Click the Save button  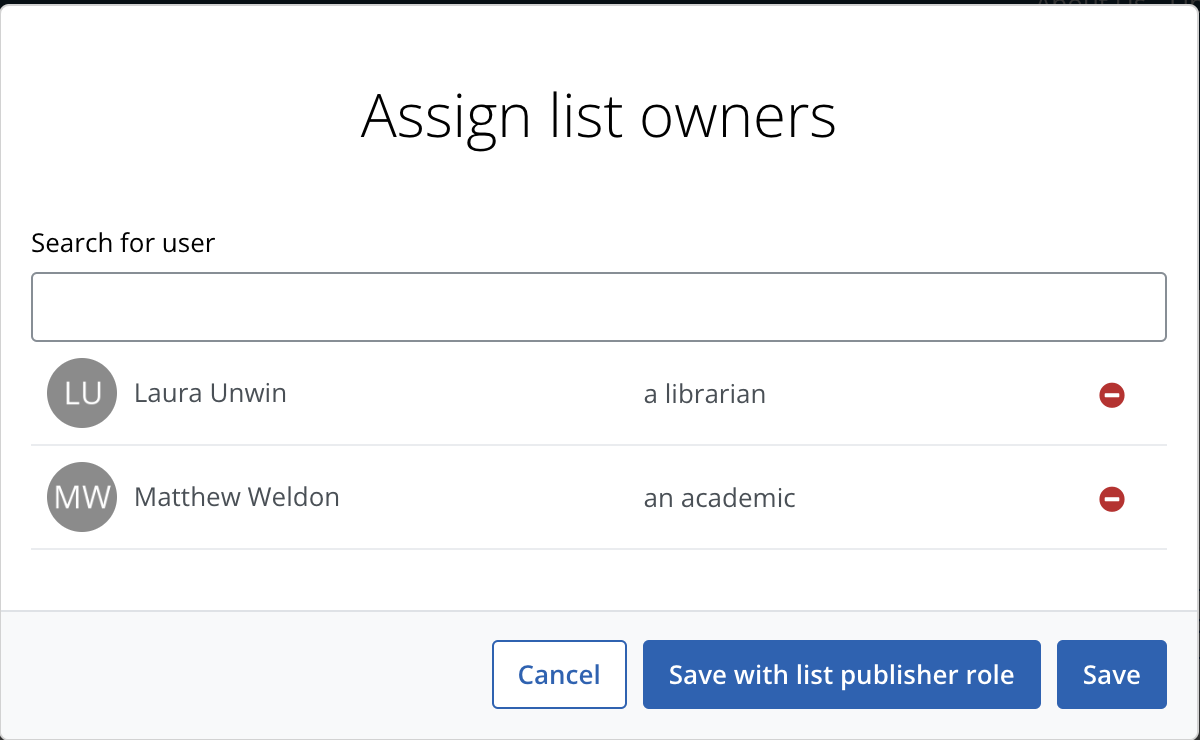pos(1112,675)
